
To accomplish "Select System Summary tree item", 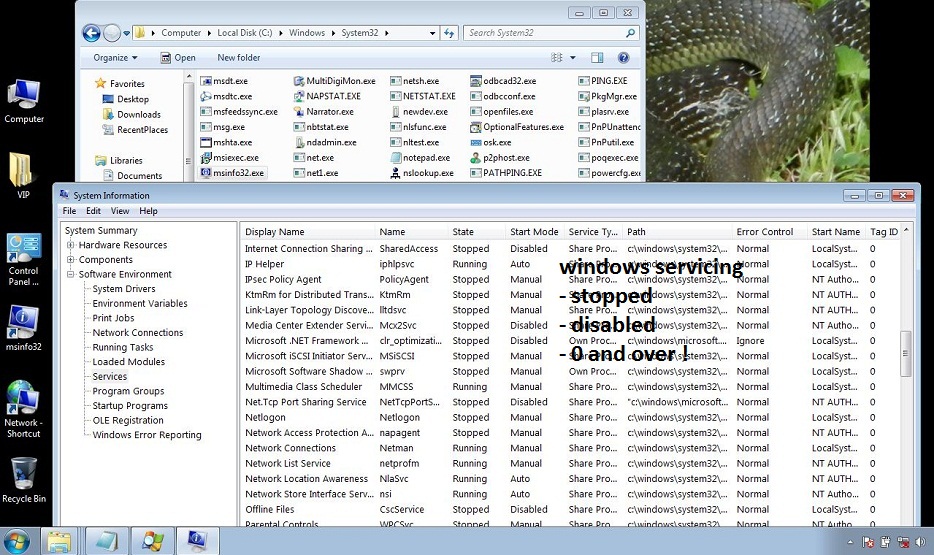I will pyautogui.click(x=101, y=230).
